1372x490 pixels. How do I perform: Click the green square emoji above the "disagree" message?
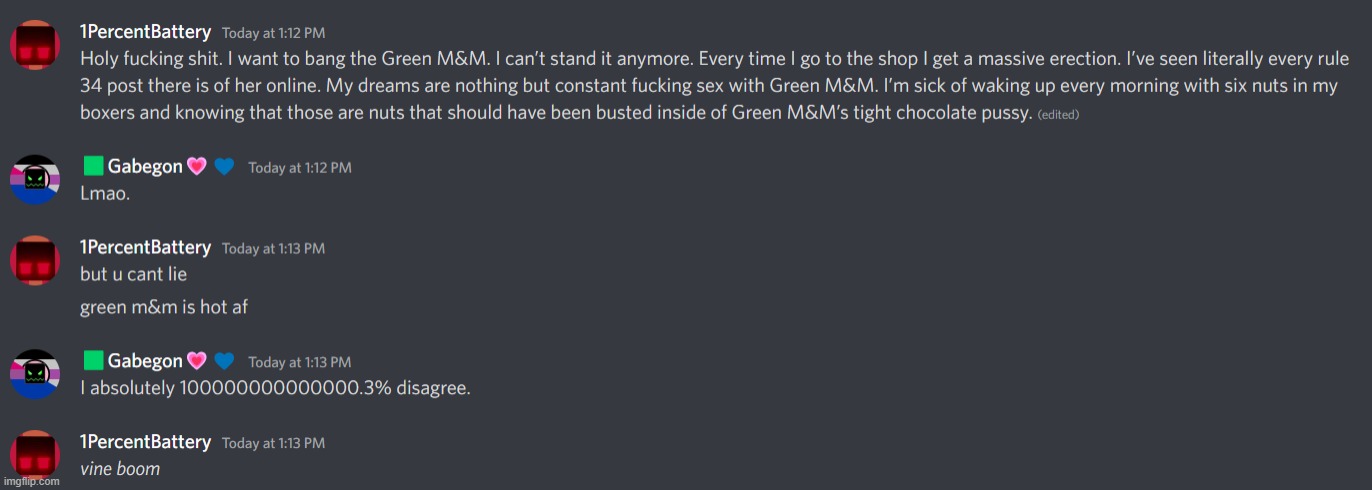(93, 361)
